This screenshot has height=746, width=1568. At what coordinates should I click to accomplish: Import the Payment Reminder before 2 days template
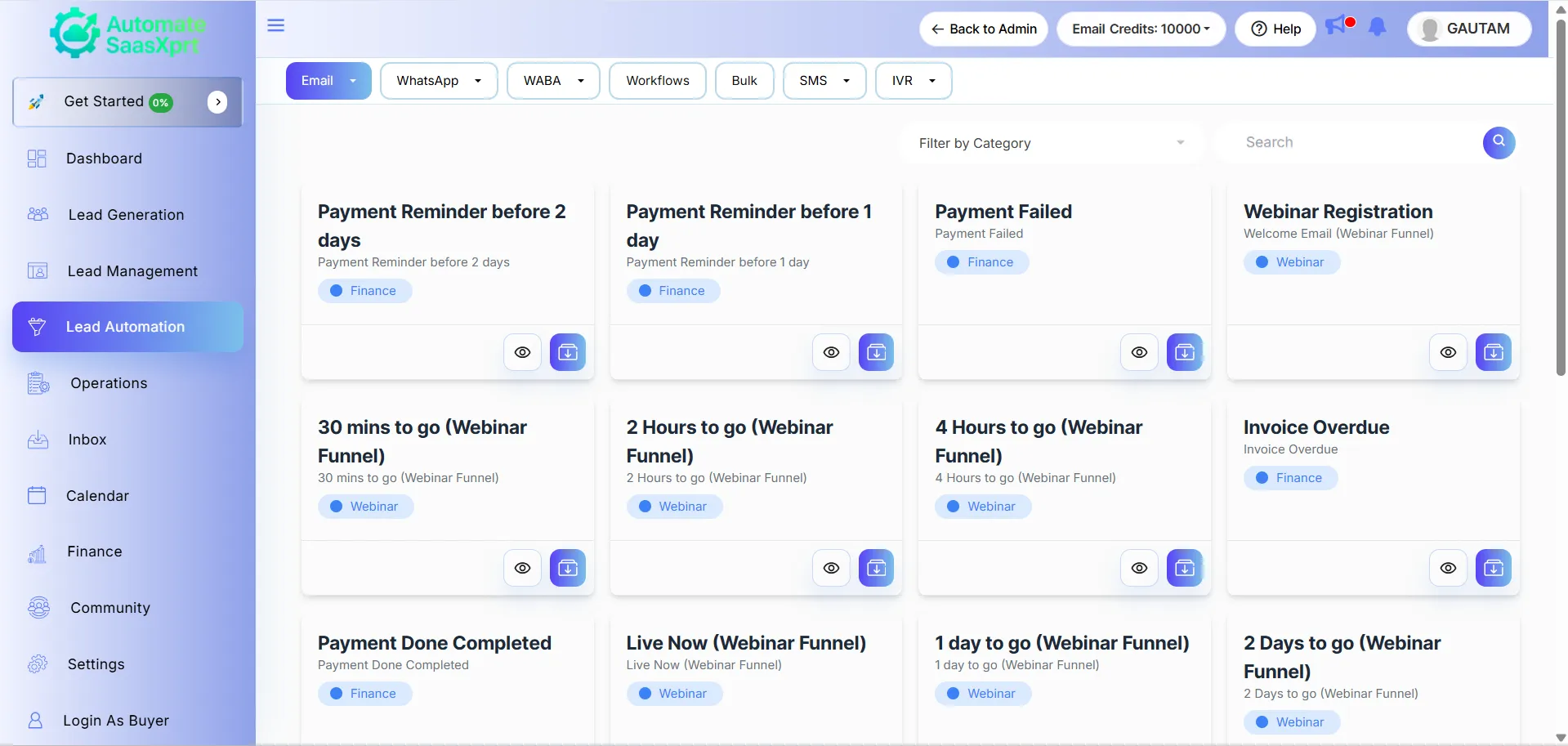(x=567, y=352)
